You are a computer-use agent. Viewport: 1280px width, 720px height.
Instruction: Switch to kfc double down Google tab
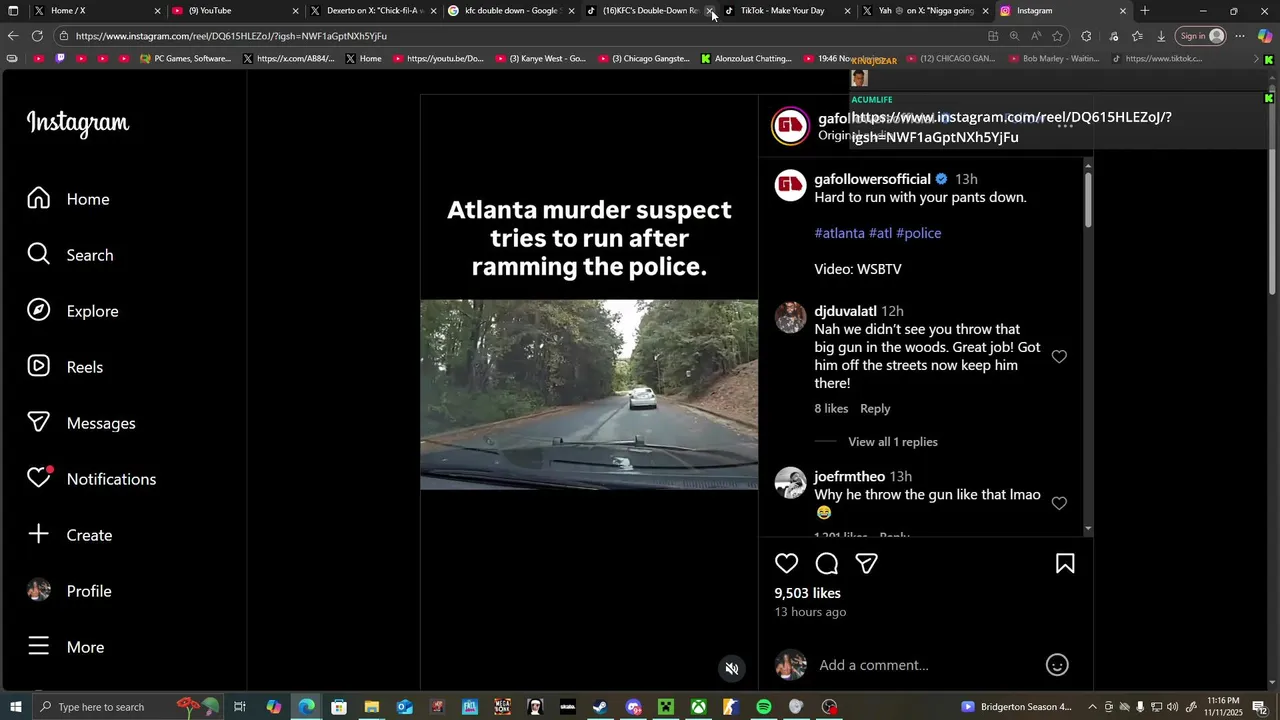point(511,11)
